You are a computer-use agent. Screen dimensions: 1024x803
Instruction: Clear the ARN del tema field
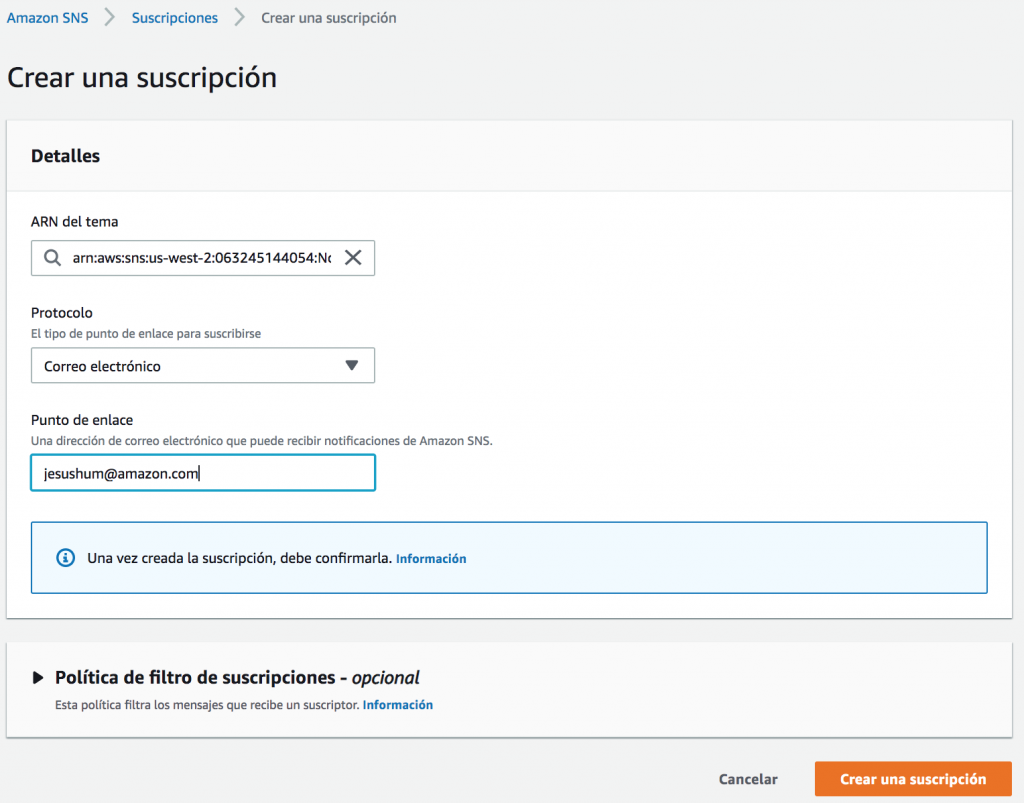[x=353, y=258]
